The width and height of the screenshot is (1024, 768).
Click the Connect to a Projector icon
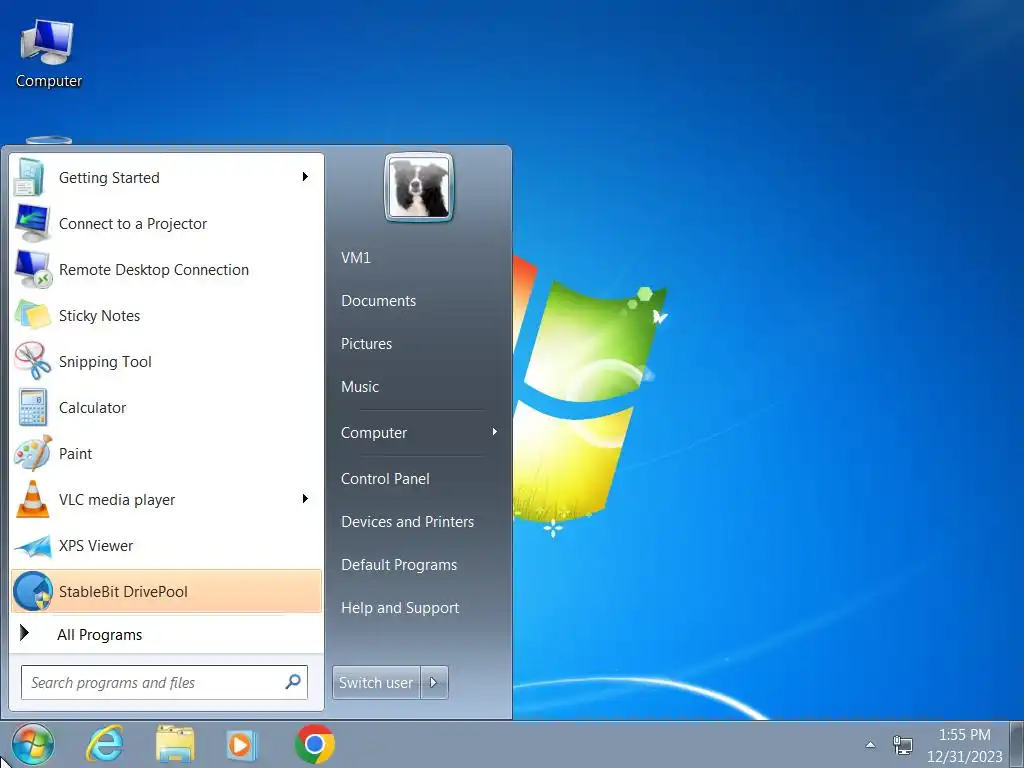point(32,223)
